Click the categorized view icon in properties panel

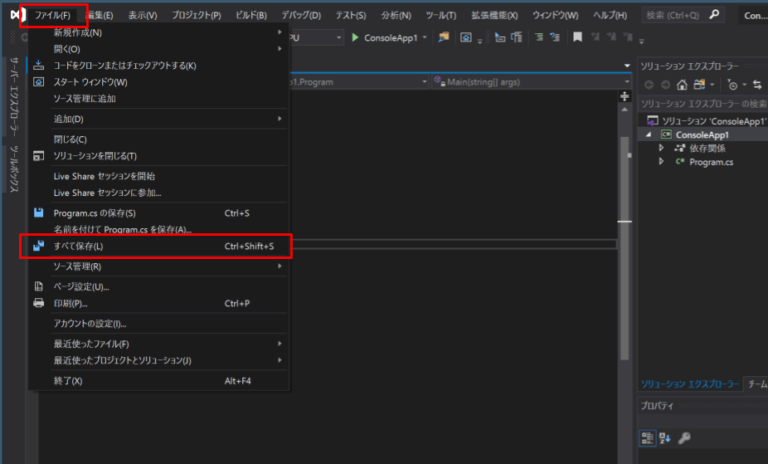tap(648, 438)
